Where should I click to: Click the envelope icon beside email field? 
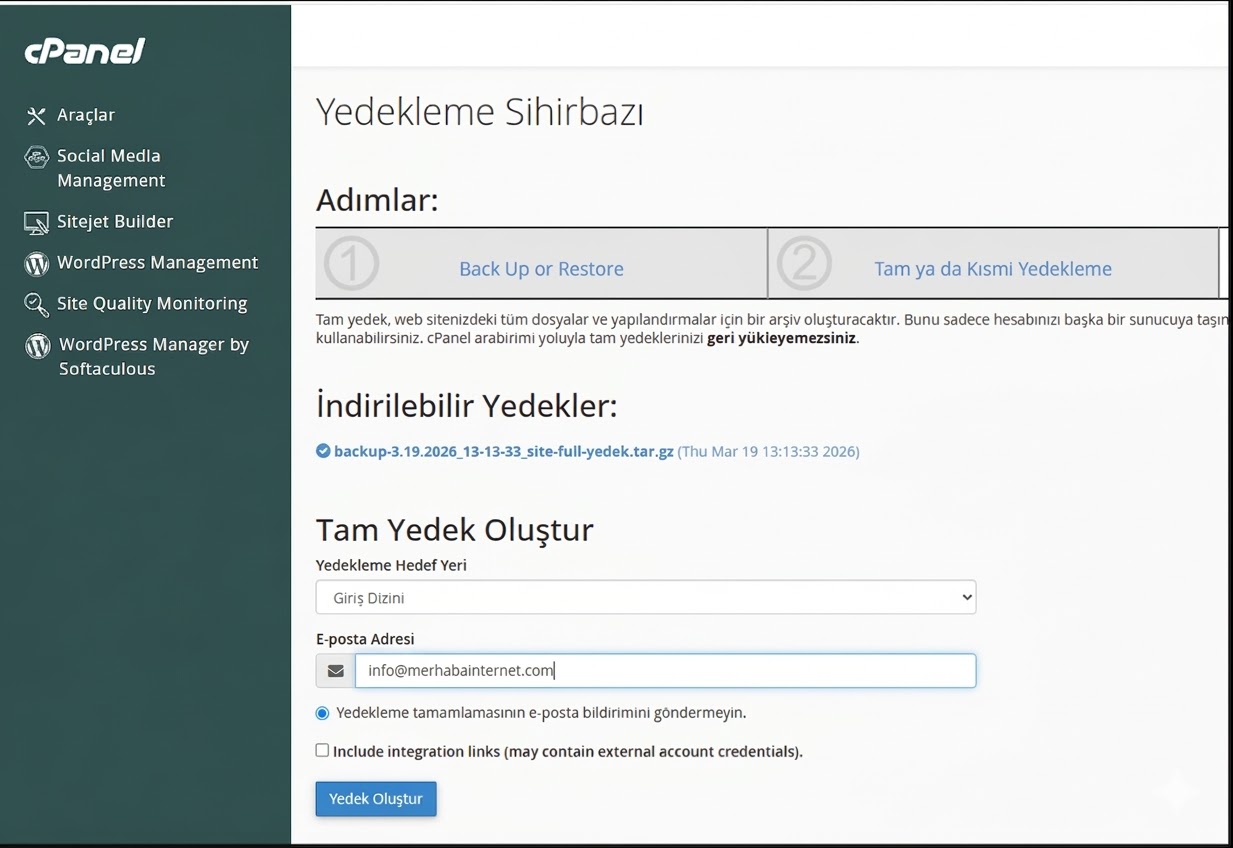(335, 671)
